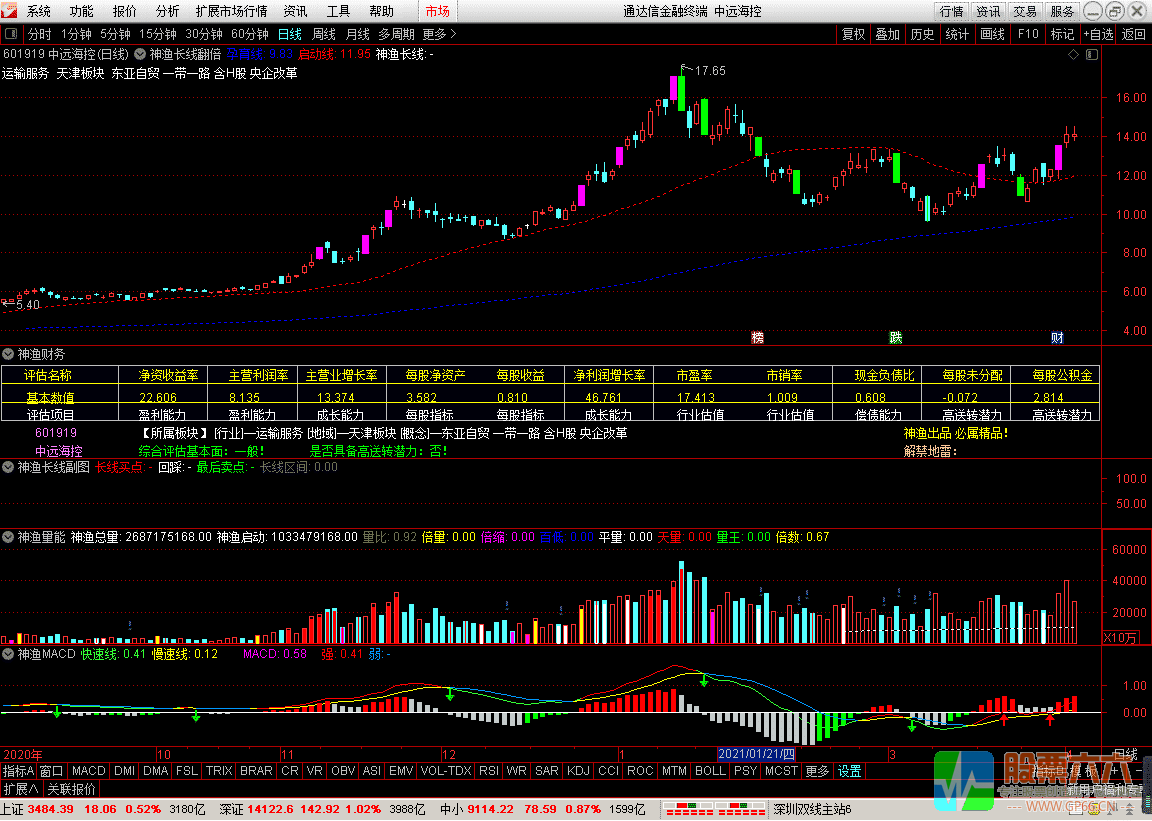
Task: Click the 服务 button
Action: (1062, 11)
